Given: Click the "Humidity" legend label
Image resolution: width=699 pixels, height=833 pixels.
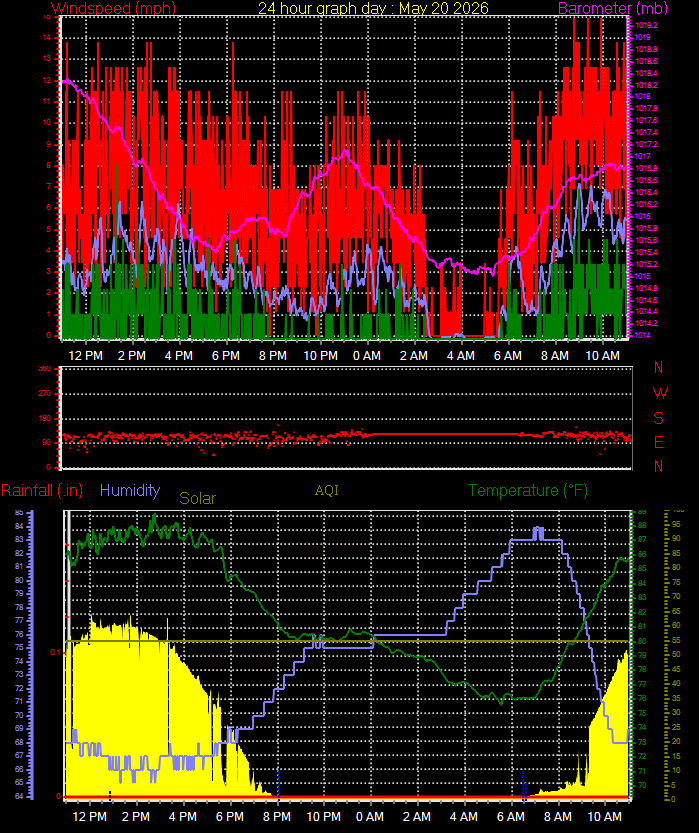Looking at the screenshot, I should click(x=130, y=490).
